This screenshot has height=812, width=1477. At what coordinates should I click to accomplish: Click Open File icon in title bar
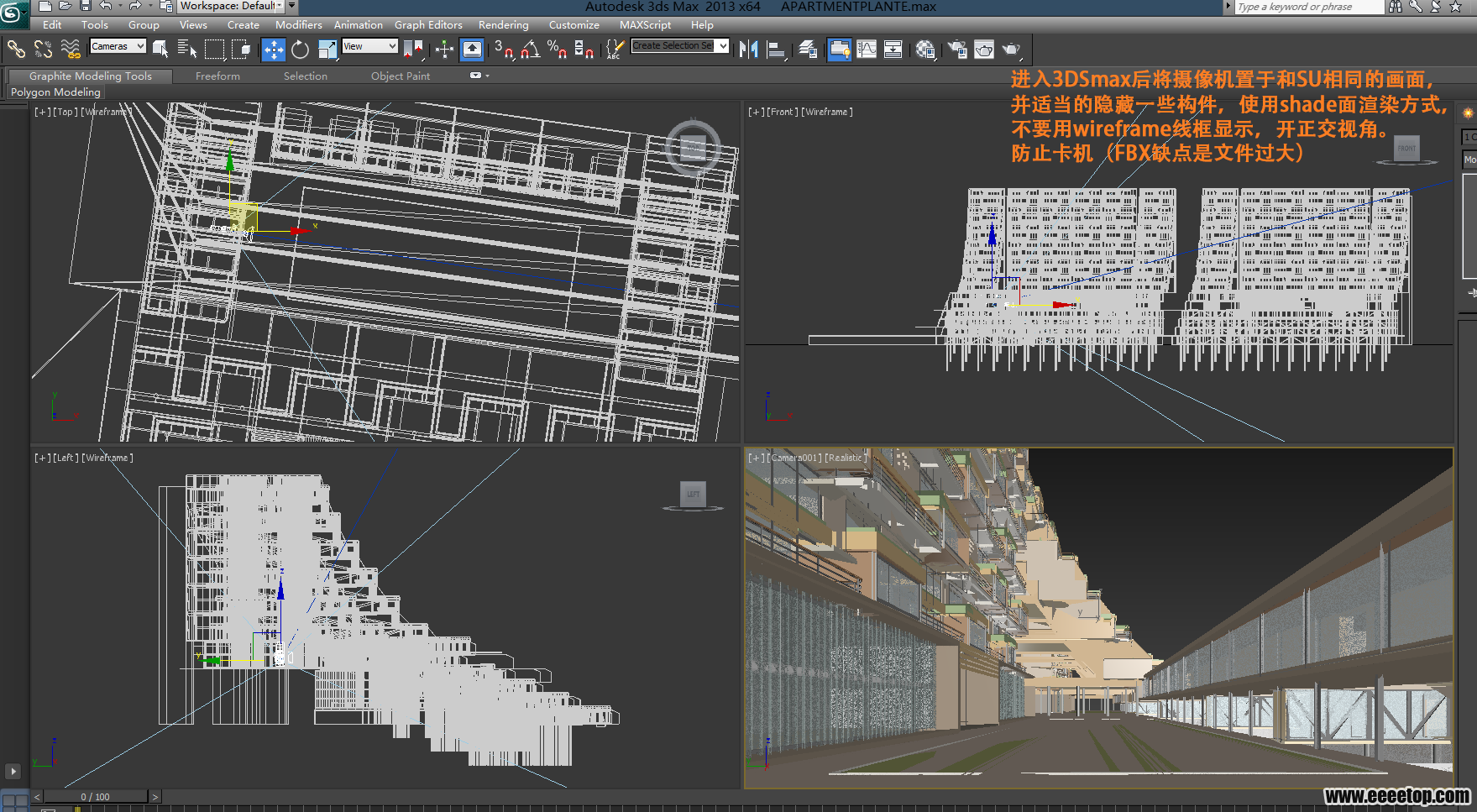pyautogui.click(x=65, y=6)
